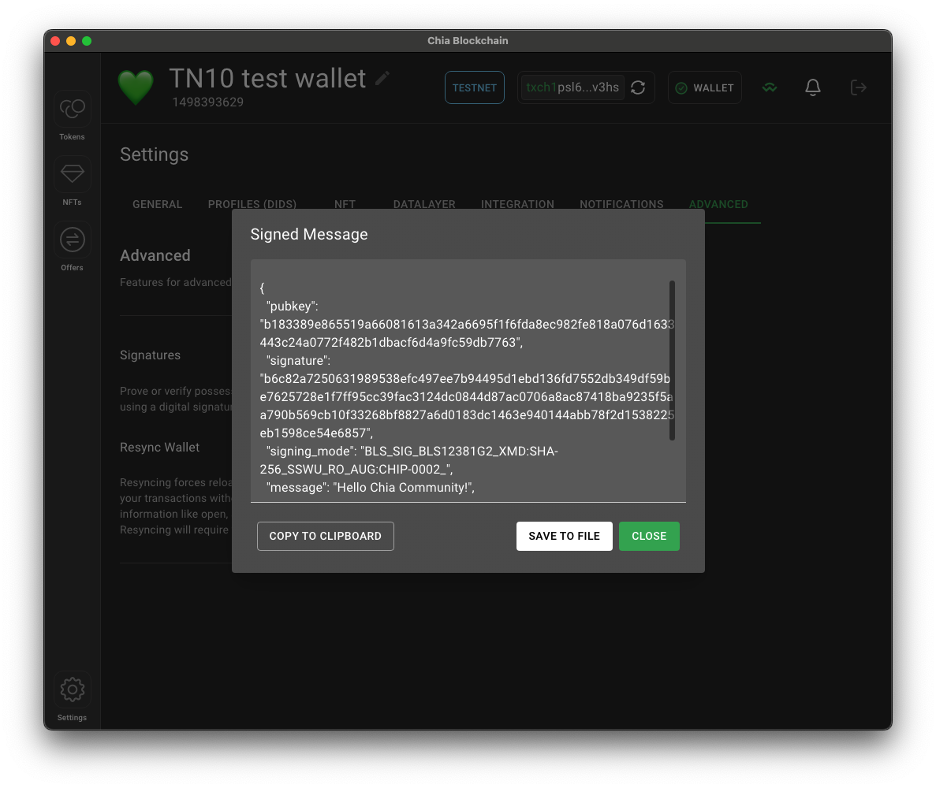936x788 pixels.
Task: Switch to the NFT settings tab
Action: click(x=345, y=204)
